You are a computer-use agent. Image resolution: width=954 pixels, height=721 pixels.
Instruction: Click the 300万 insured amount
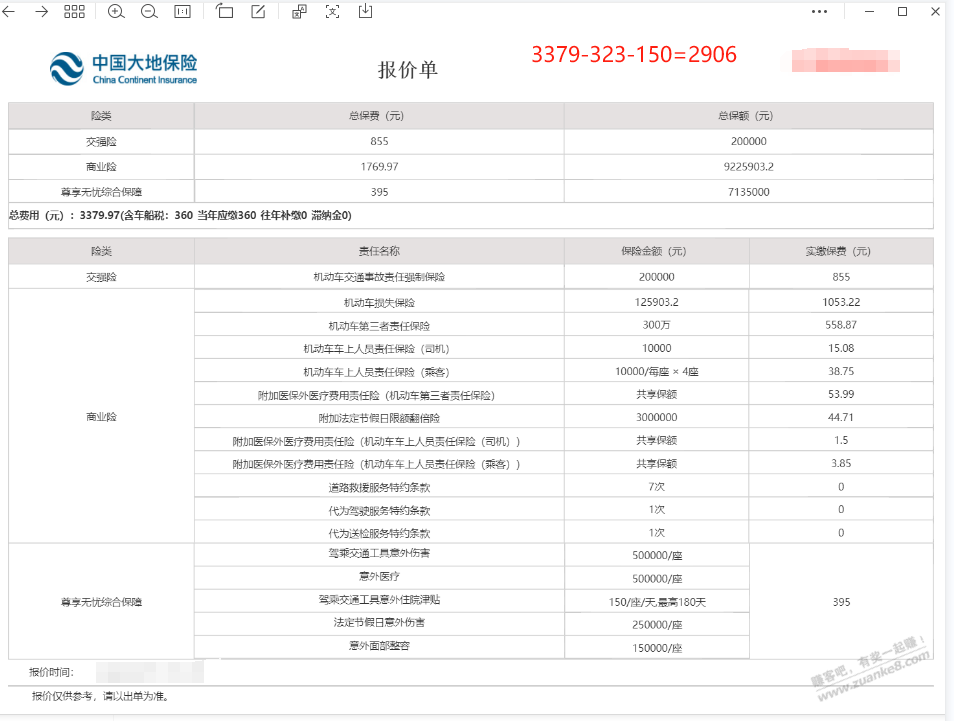[x=656, y=326]
